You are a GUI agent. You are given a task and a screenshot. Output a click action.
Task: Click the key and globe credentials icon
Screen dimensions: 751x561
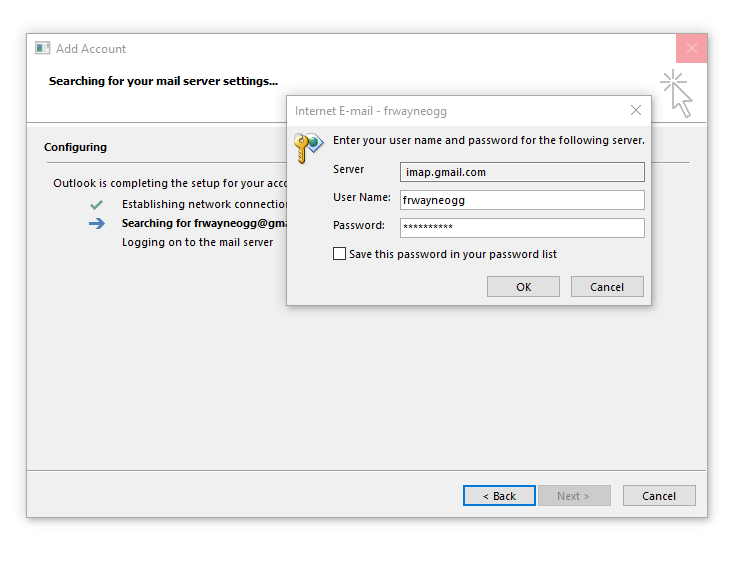point(308,148)
